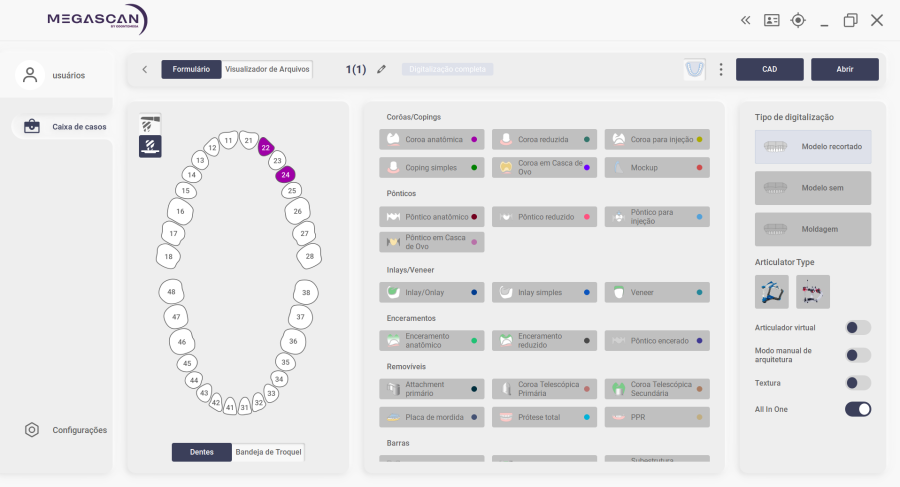Click the dental arch thumbnail icon

click(x=694, y=70)
